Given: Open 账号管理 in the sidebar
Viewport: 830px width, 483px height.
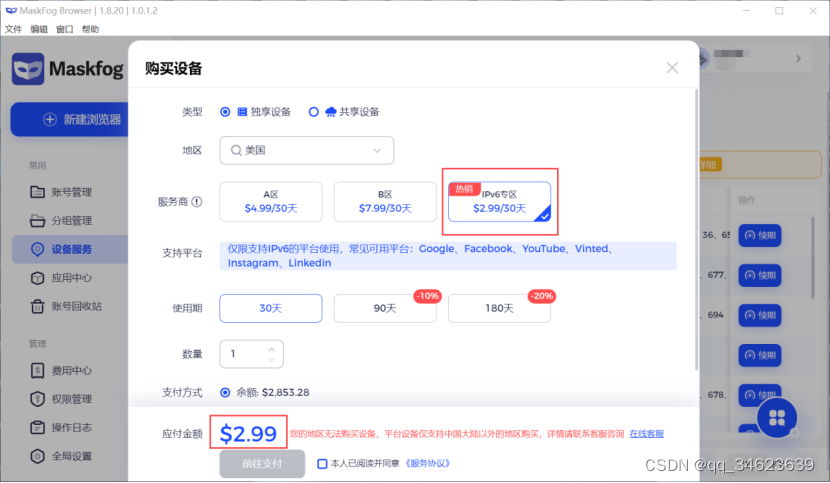Looking at the screenshot, I should click(x=70, y=192).
